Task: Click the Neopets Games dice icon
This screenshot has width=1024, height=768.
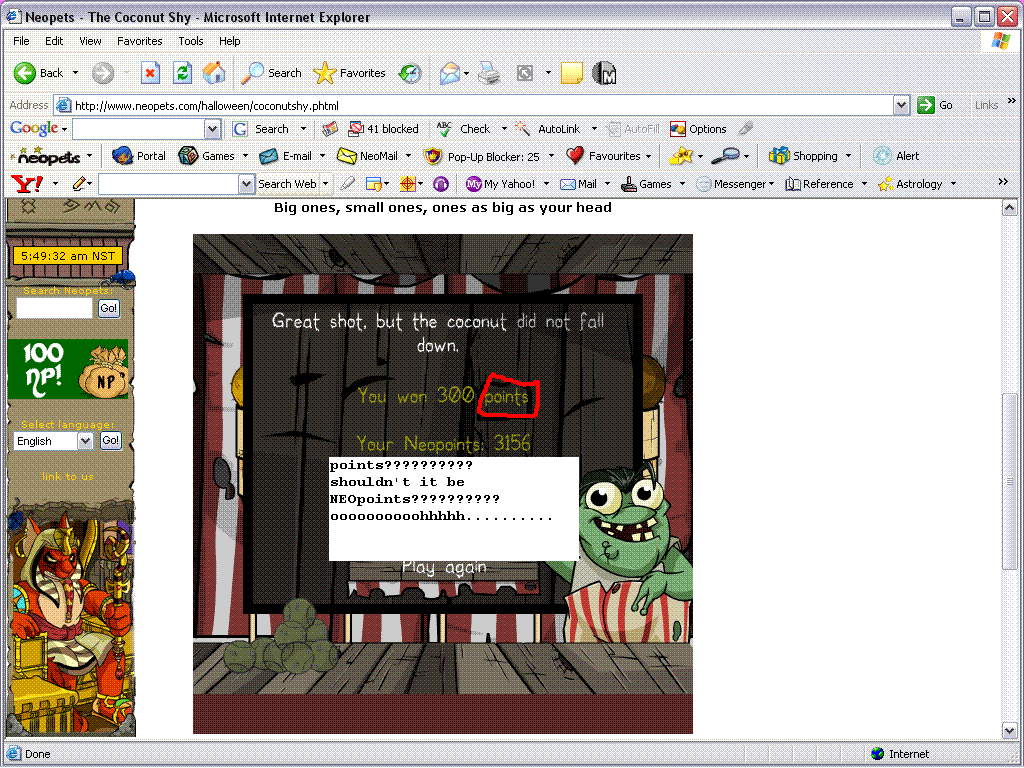Action: click(x=188, y=156)
